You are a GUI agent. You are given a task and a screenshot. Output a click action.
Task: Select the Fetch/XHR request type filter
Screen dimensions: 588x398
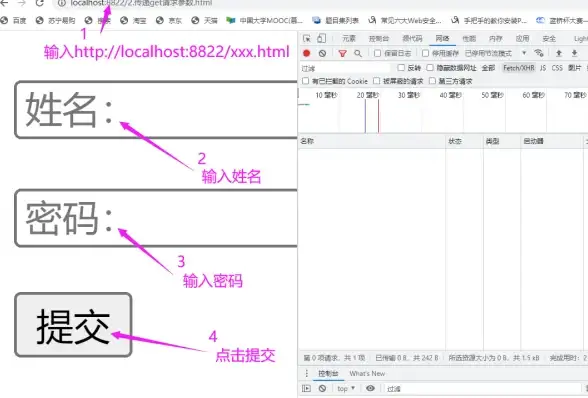click(519, 68)
